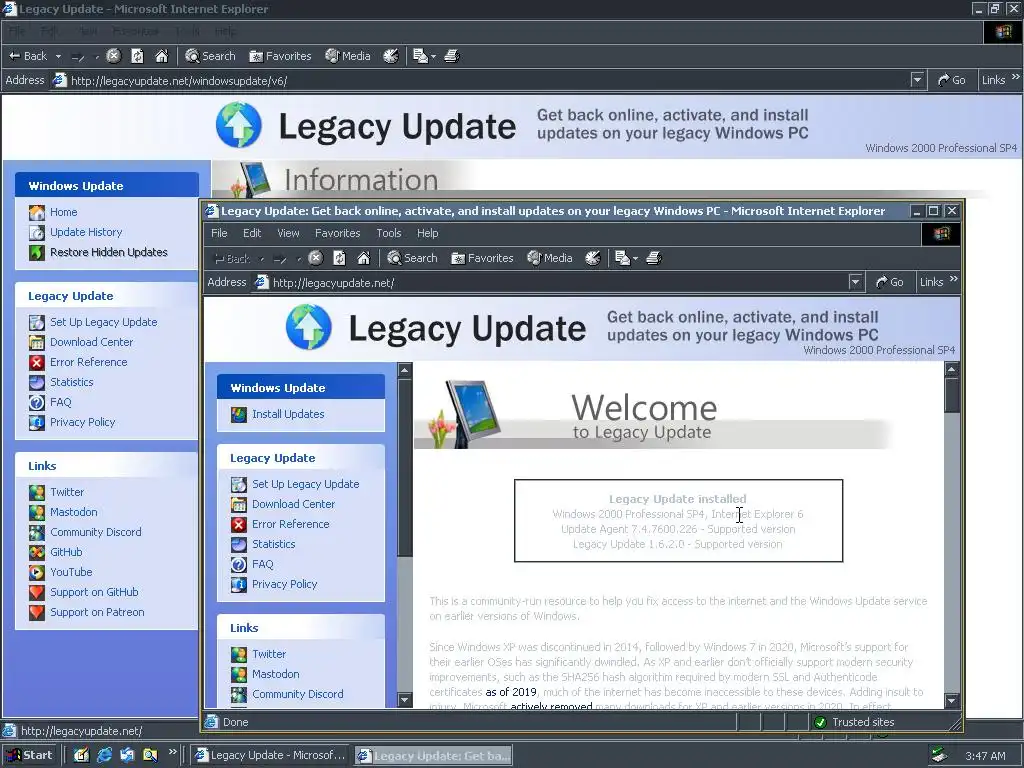The height and width of the screenshot is (768, 1024).
Task: Launch Outlook Express from Quick Launch
Action: coord(127,755)
